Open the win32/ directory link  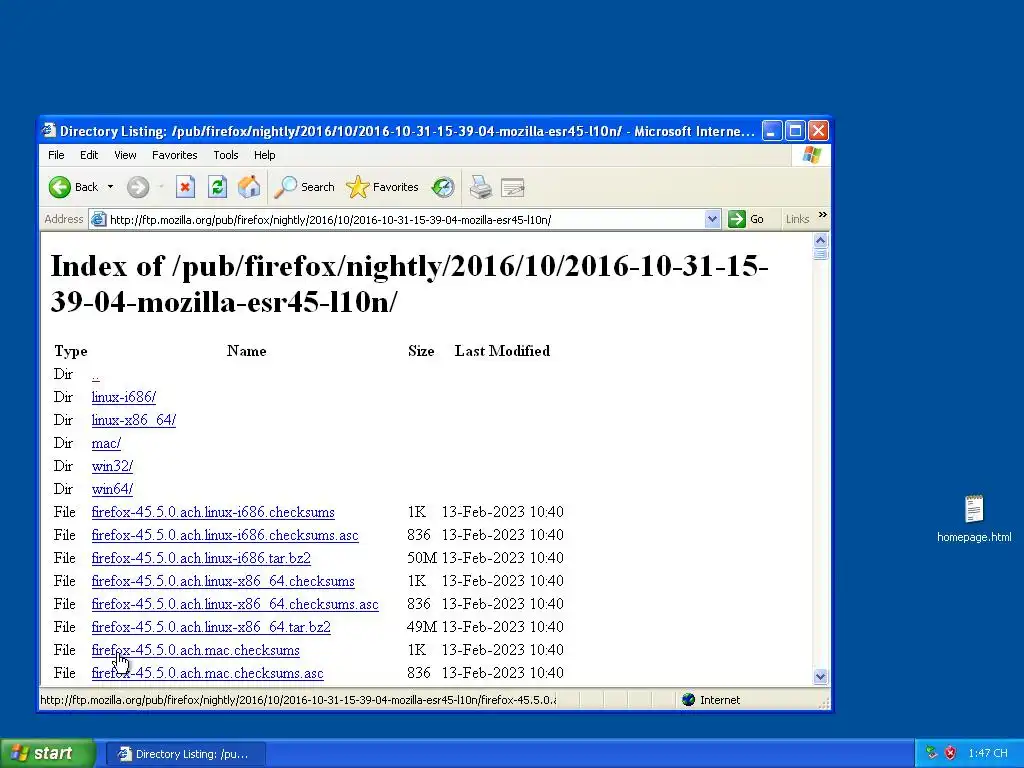tap(112, 466)
